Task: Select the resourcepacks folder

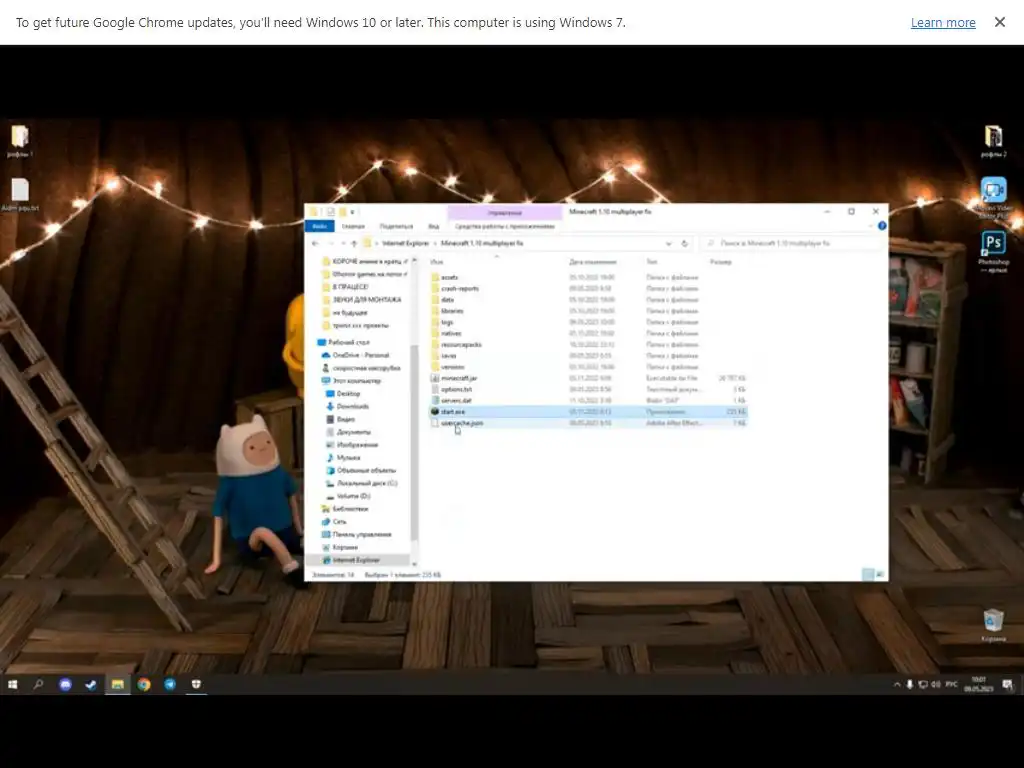Action: point(461,344)
